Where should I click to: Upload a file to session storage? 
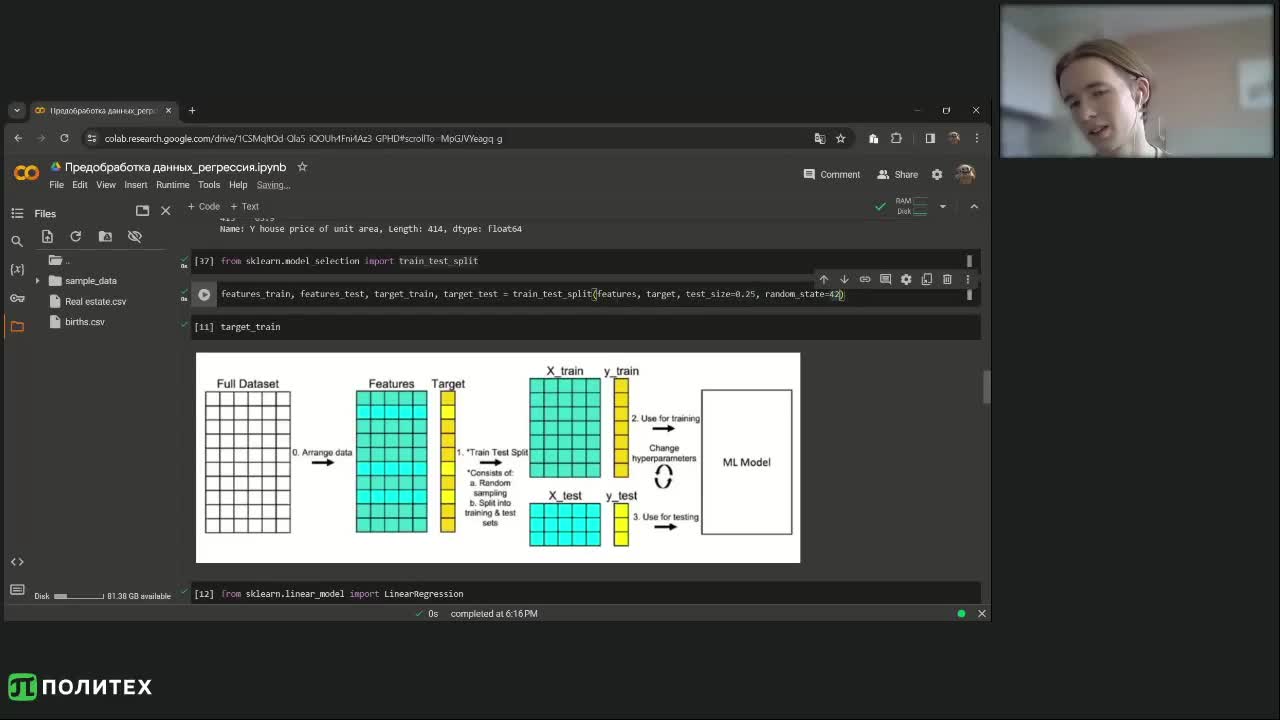pyautogui.click(x=47, y=236)
